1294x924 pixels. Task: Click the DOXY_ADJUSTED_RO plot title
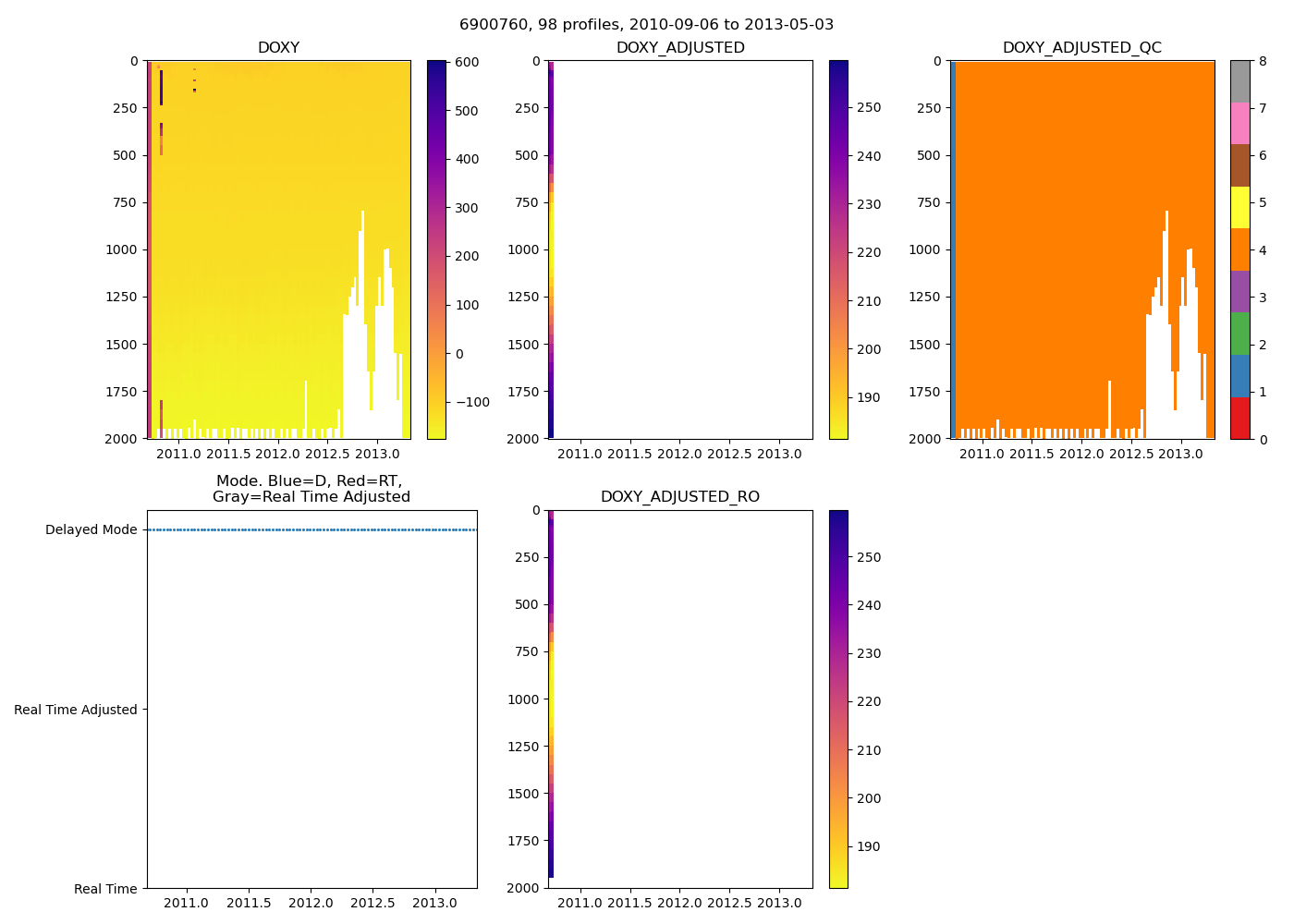click(680, 496)
